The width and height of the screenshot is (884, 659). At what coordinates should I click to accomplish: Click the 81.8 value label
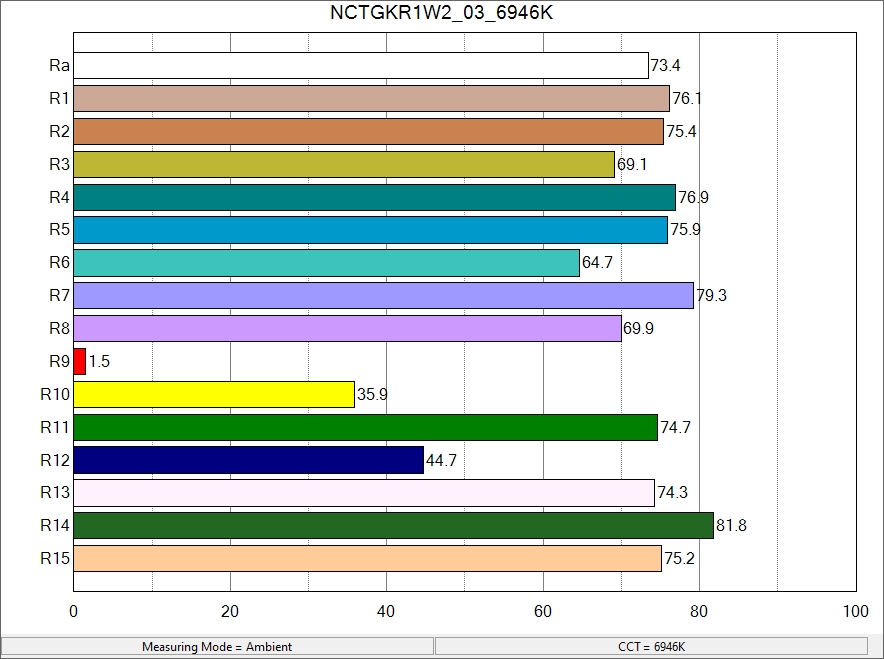point(731,526)
